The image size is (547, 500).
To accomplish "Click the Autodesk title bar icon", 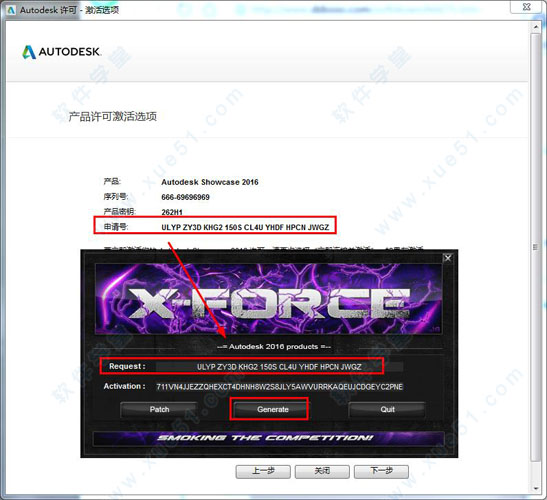I will [x=11, y=10].
